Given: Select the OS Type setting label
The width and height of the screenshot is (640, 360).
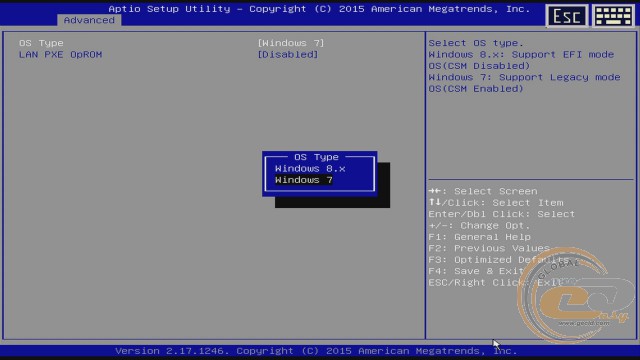Looking at the screenshot, I should (41, 43).
